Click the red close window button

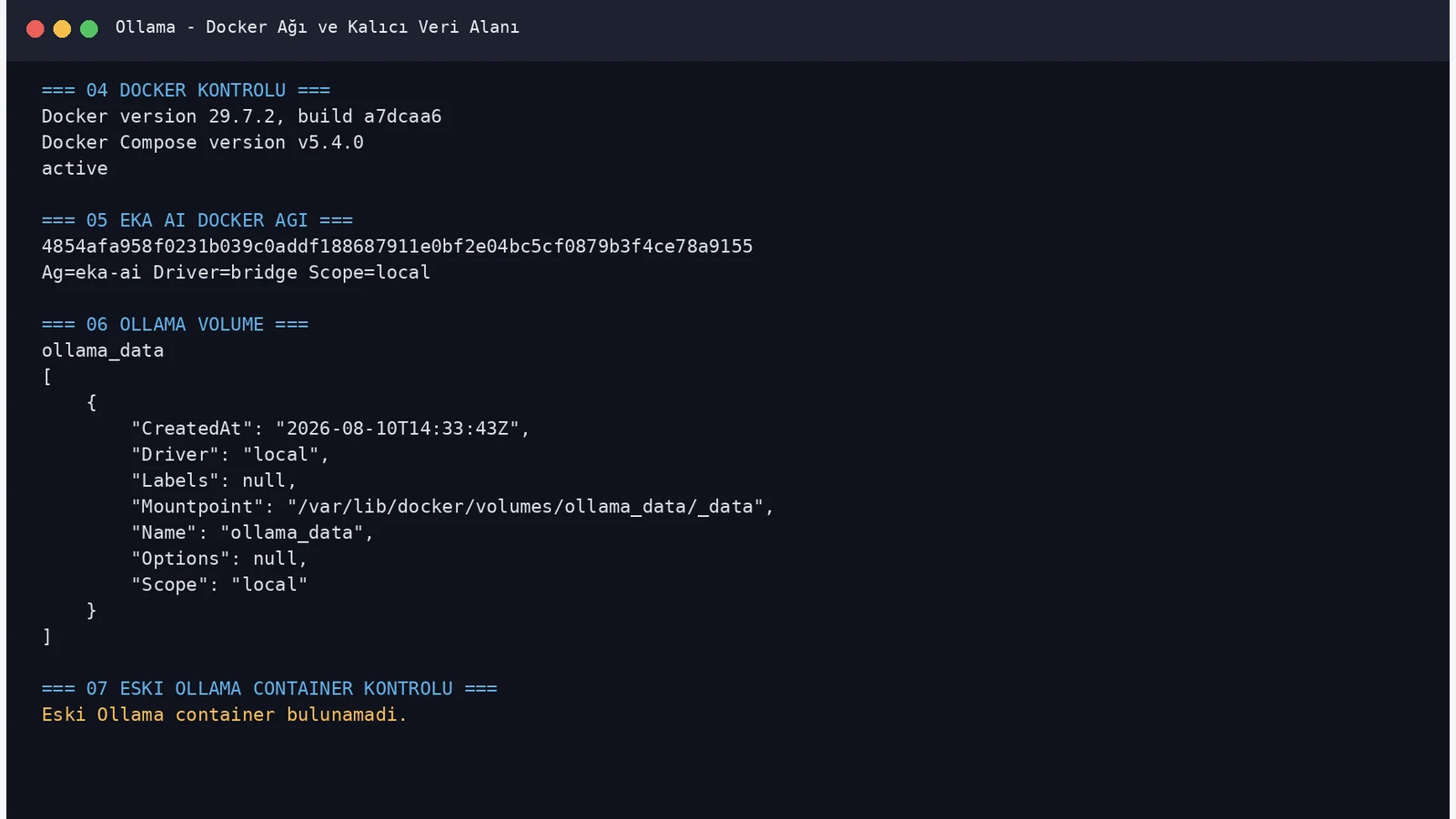tap(35, 29)
